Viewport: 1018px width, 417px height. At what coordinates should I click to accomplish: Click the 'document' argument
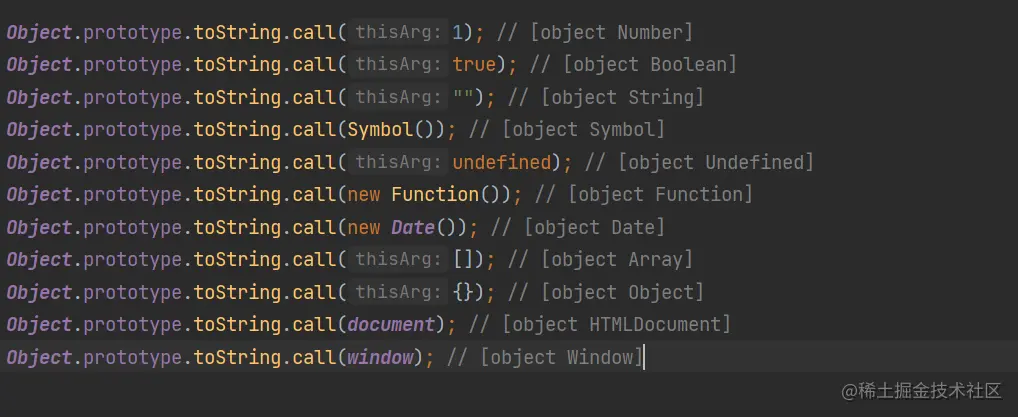click(x=391, y=325)
